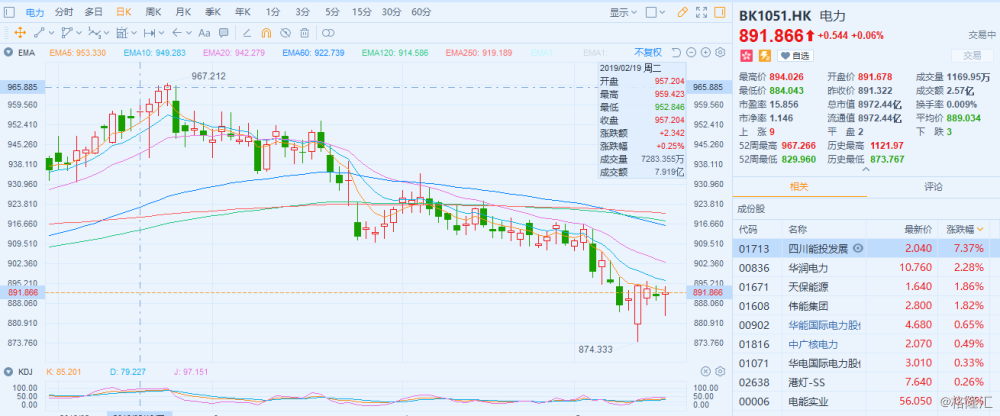This screenshot has height=416, width=1000.
Task: Select 月K monthly candlestick tab
Action: (183, 12)
